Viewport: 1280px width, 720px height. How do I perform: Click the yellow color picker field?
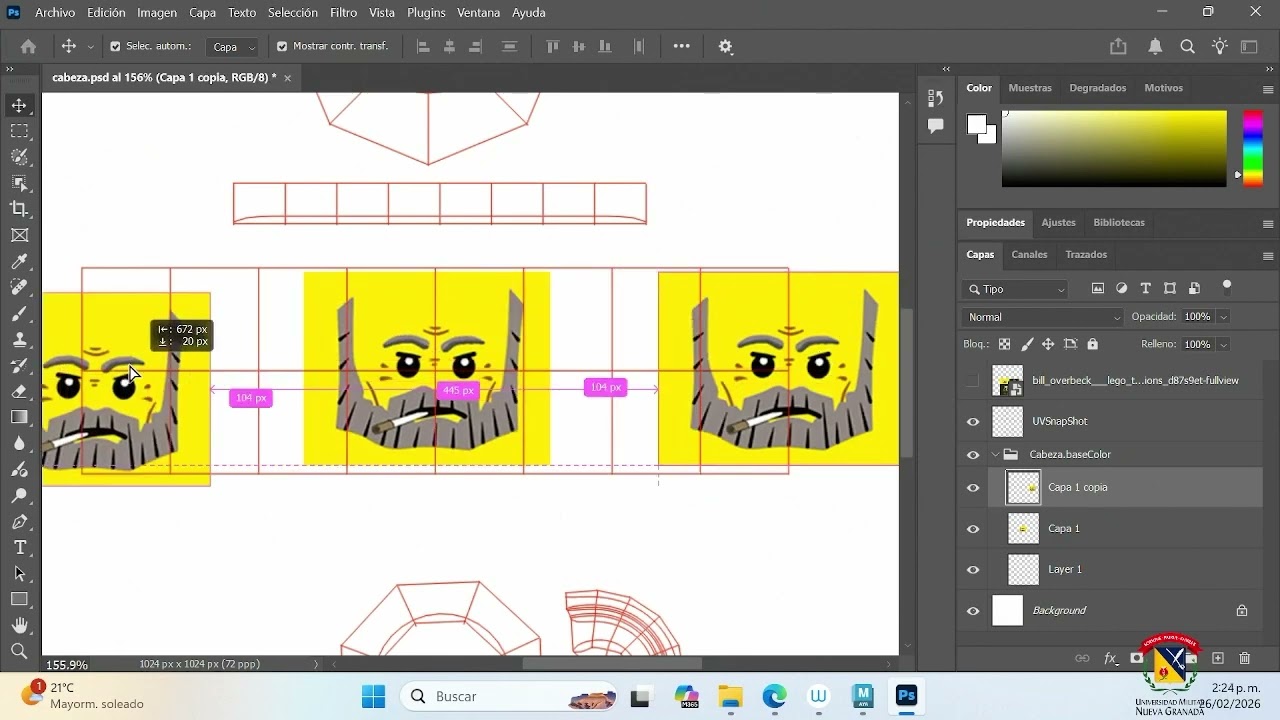coord(1114,148)
